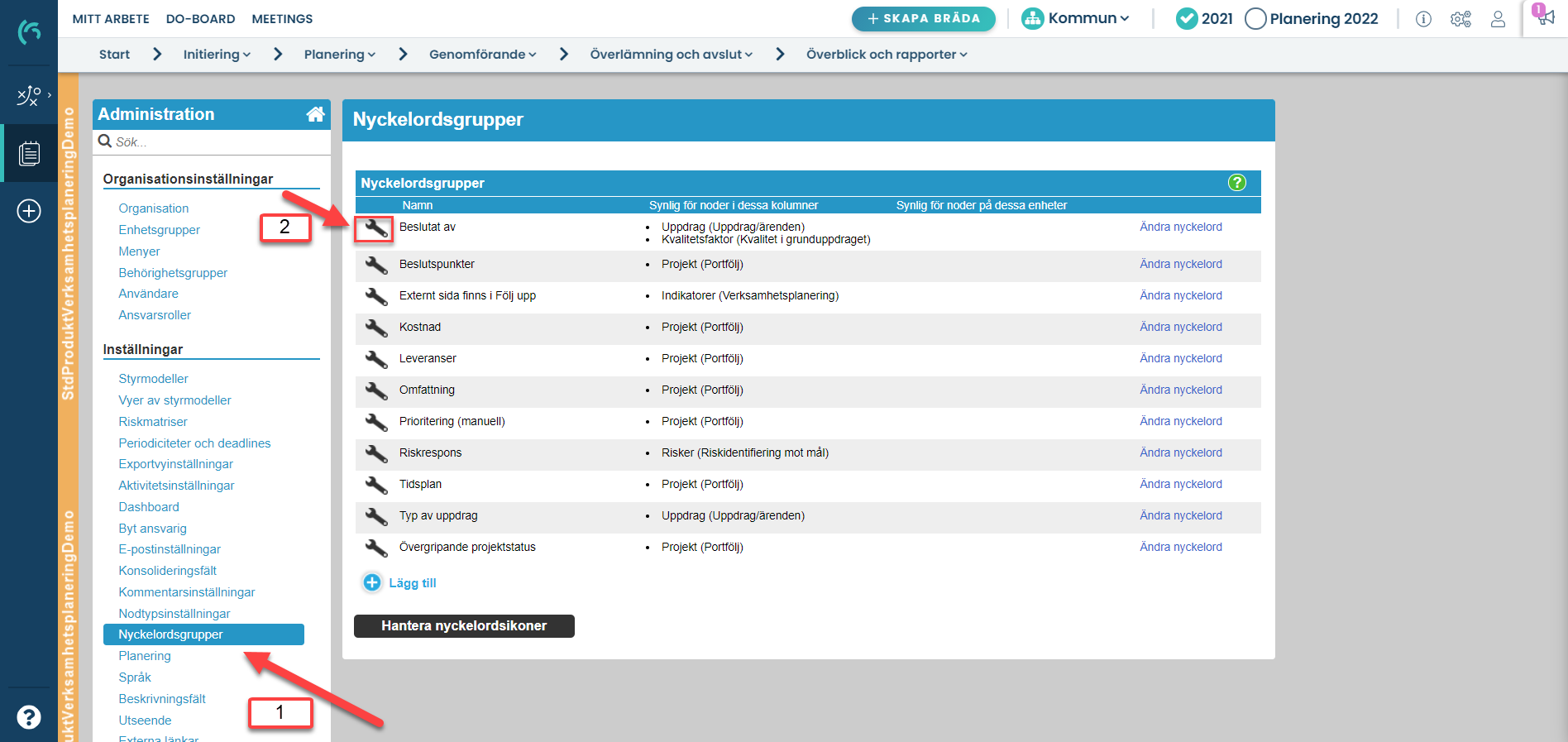Expand Överblick och rapporter dropdown
The image size is (1568, 742).
887,55
